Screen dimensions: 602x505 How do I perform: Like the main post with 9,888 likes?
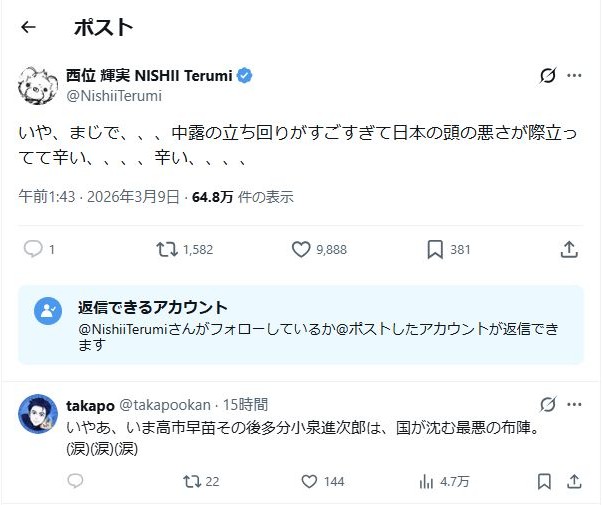click(301, 249)
